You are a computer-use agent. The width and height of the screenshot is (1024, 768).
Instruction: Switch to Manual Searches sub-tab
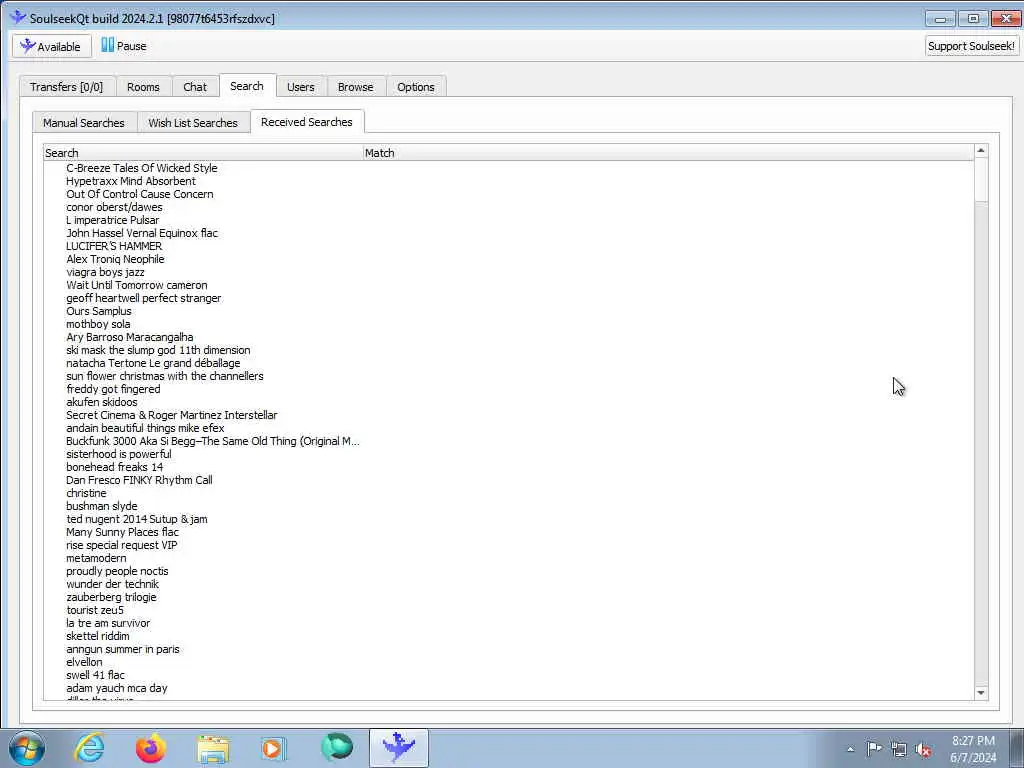coord(84,123)
